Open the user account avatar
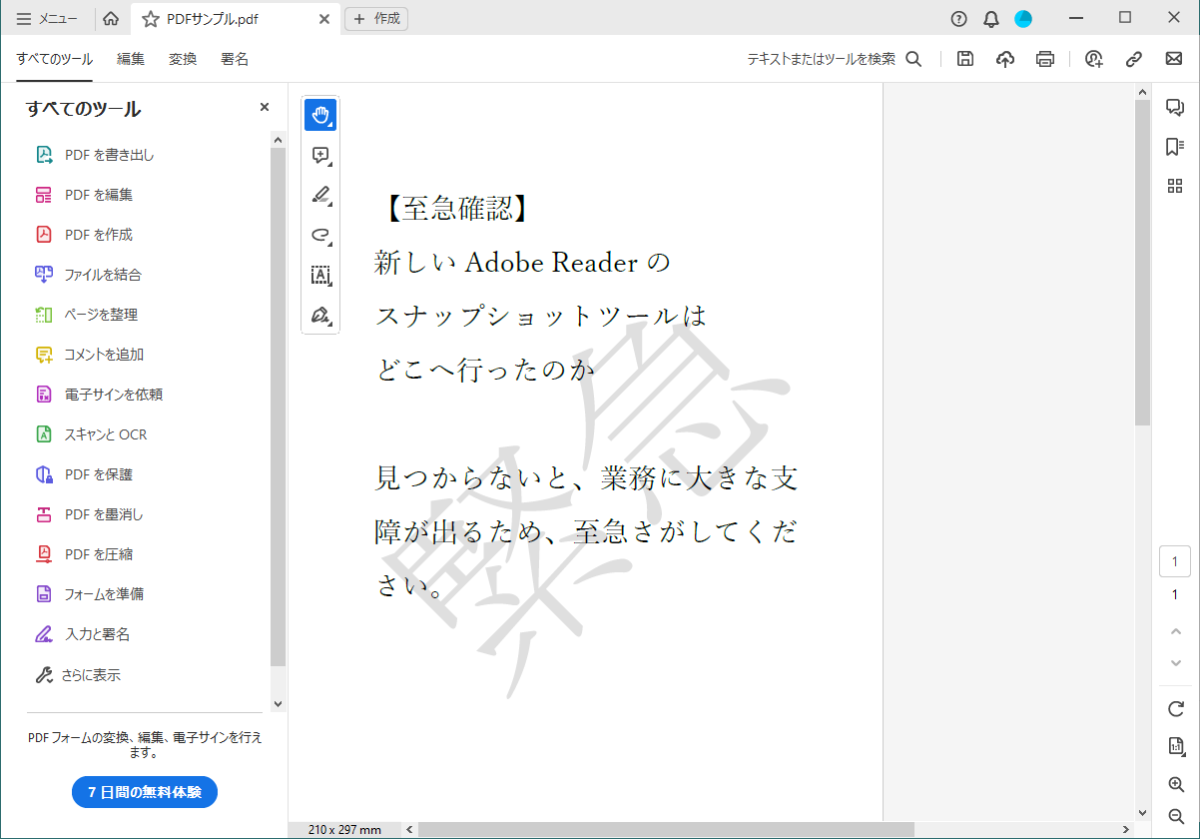The image size is (1200, 839). tap(1023, 19)
